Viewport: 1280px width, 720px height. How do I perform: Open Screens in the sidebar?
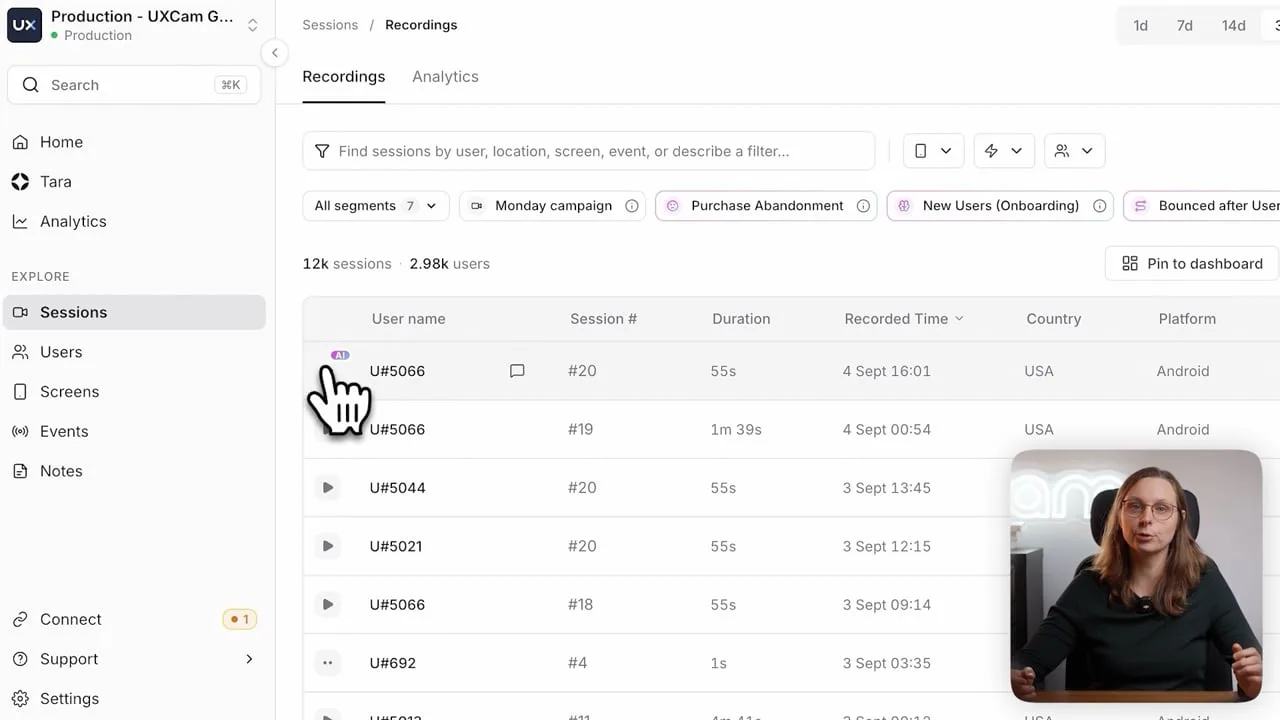[x=69, y=392]
